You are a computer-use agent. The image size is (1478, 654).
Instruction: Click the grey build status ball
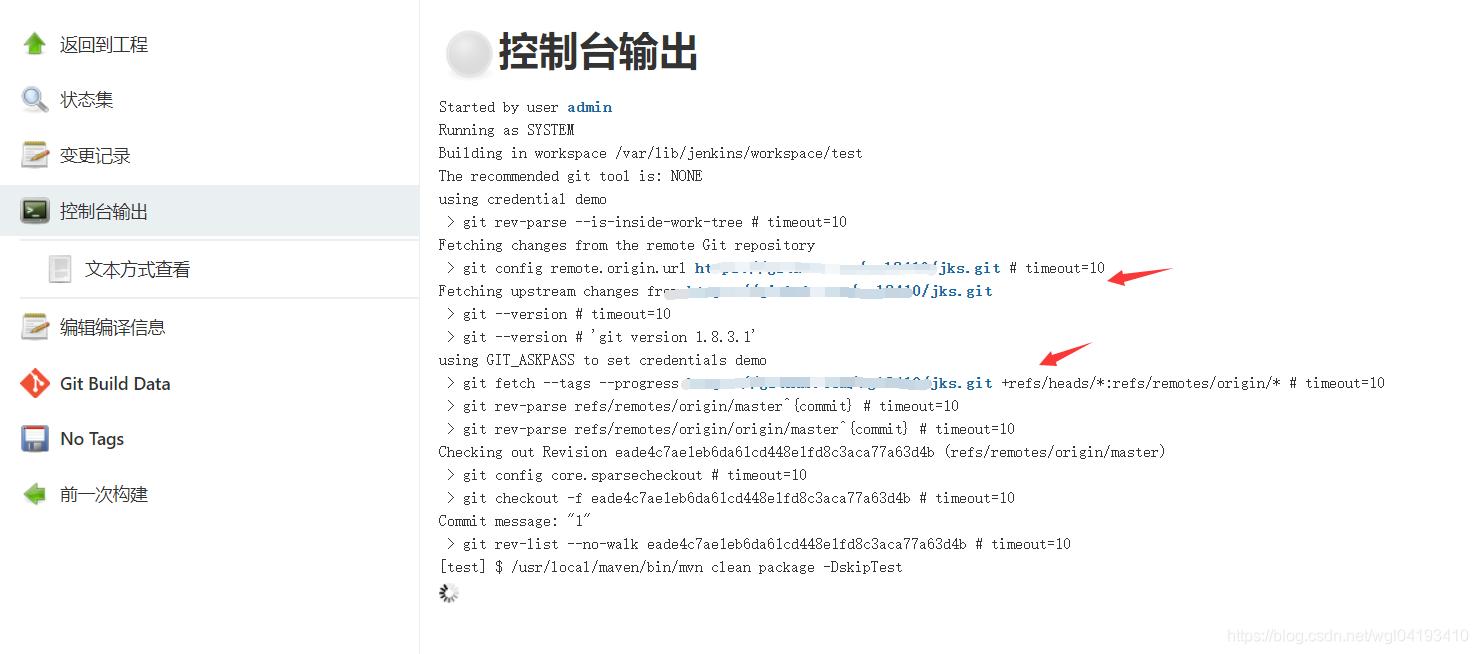468,53
